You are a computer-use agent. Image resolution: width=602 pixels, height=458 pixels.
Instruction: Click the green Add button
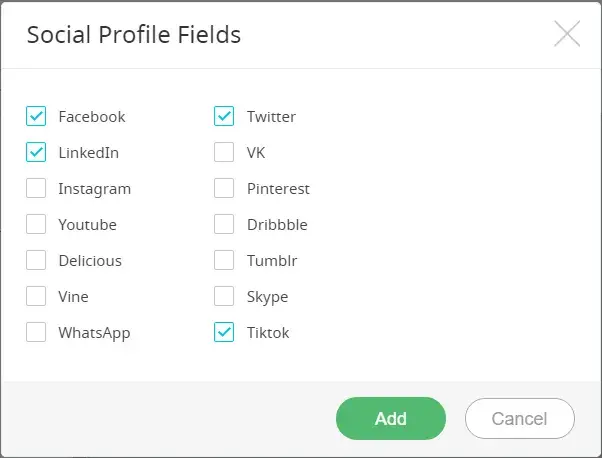(390, 418)
